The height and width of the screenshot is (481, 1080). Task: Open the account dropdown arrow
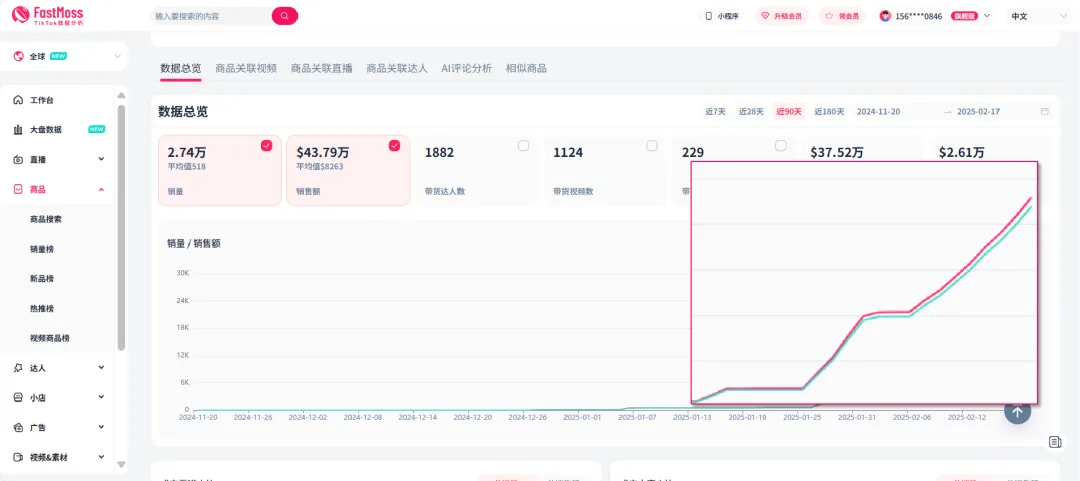point(987,16)
